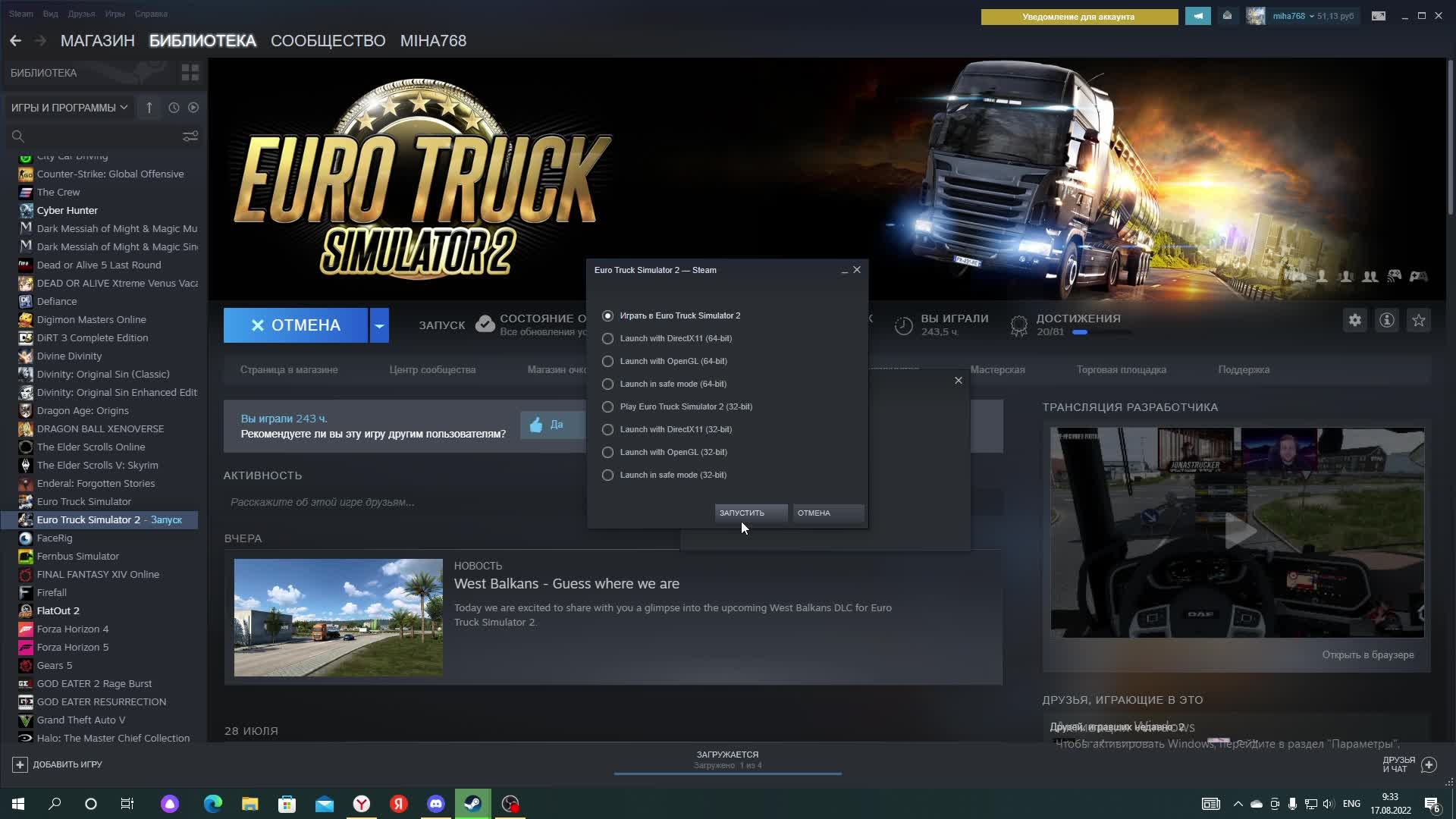Play the developer broadcast video
The image size is (1456, 819).
pos(1239,532)
